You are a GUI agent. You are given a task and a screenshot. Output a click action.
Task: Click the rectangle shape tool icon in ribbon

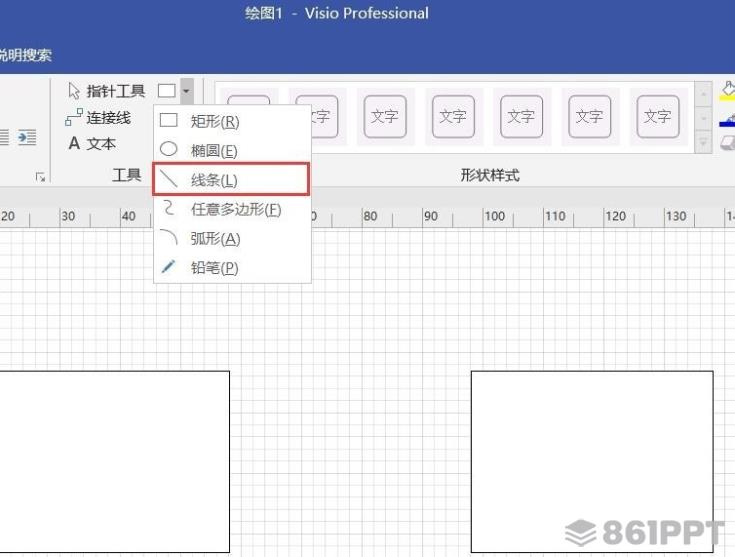click(x=167, y=90)
